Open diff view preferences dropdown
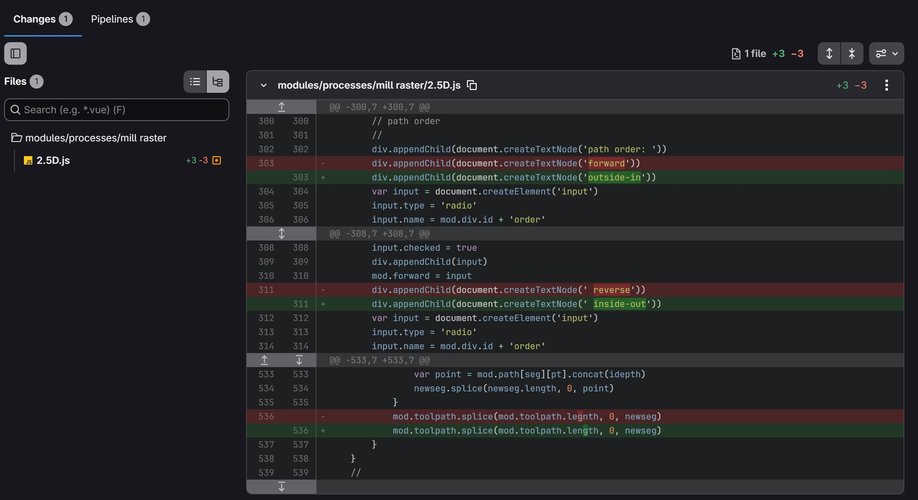918x500 pixels. (886, 53)
